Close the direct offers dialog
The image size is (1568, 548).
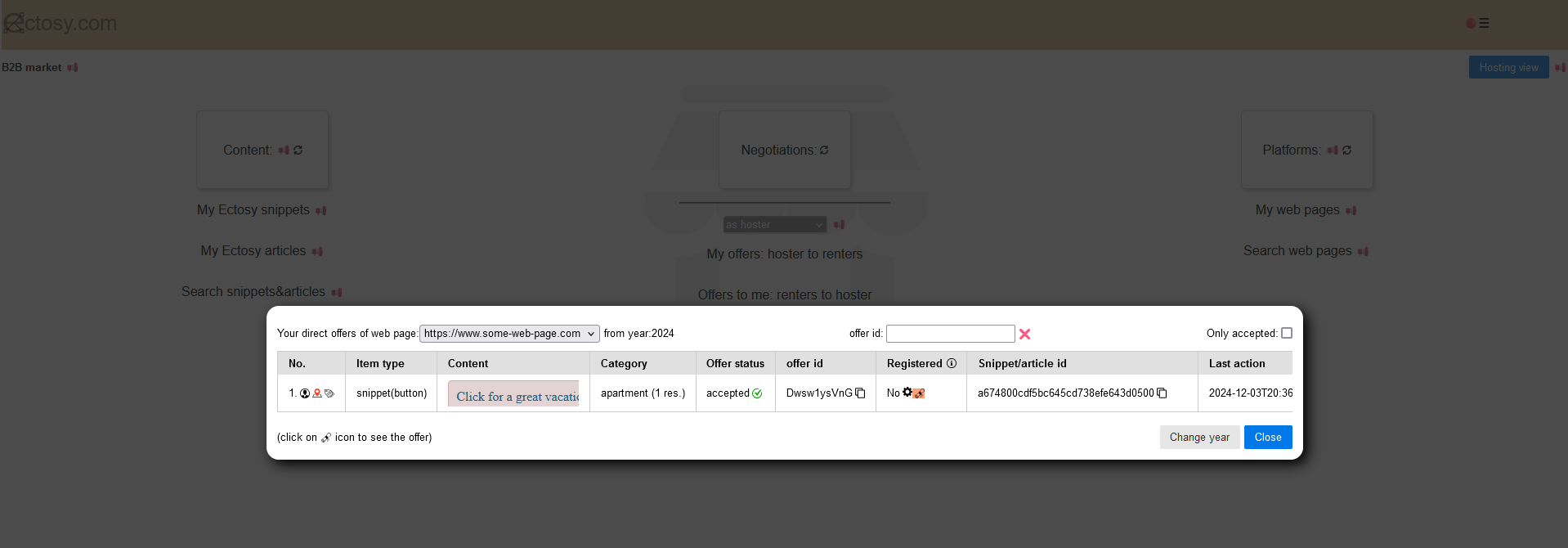pos(1267,438)
